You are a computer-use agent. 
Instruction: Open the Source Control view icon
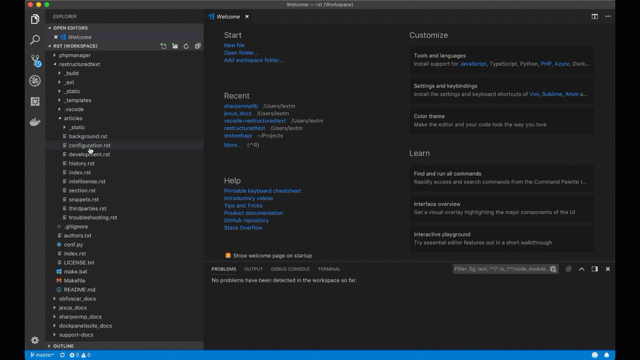pos(35,60)
